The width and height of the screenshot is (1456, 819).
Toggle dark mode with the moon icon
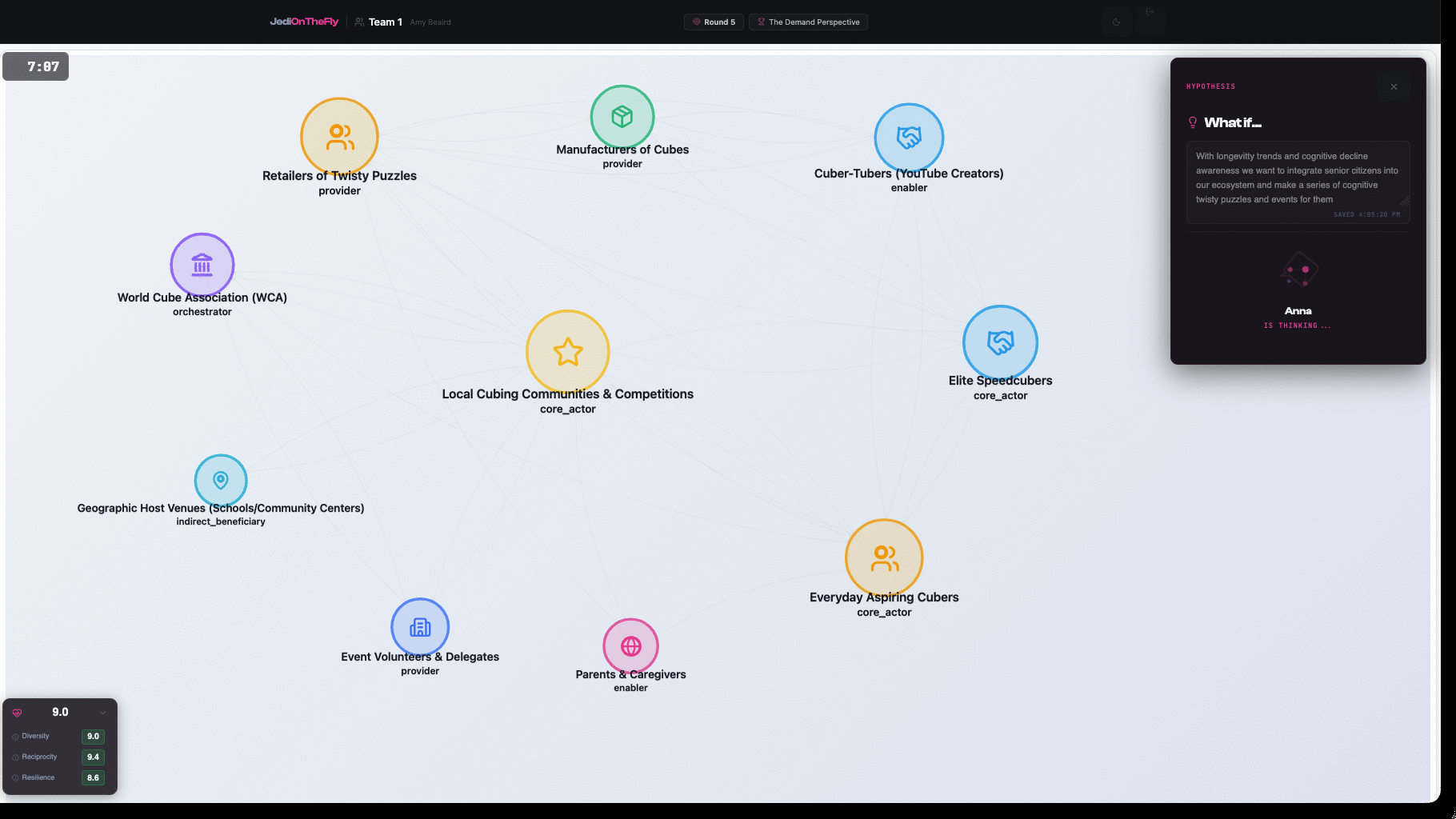(1116, 22)
